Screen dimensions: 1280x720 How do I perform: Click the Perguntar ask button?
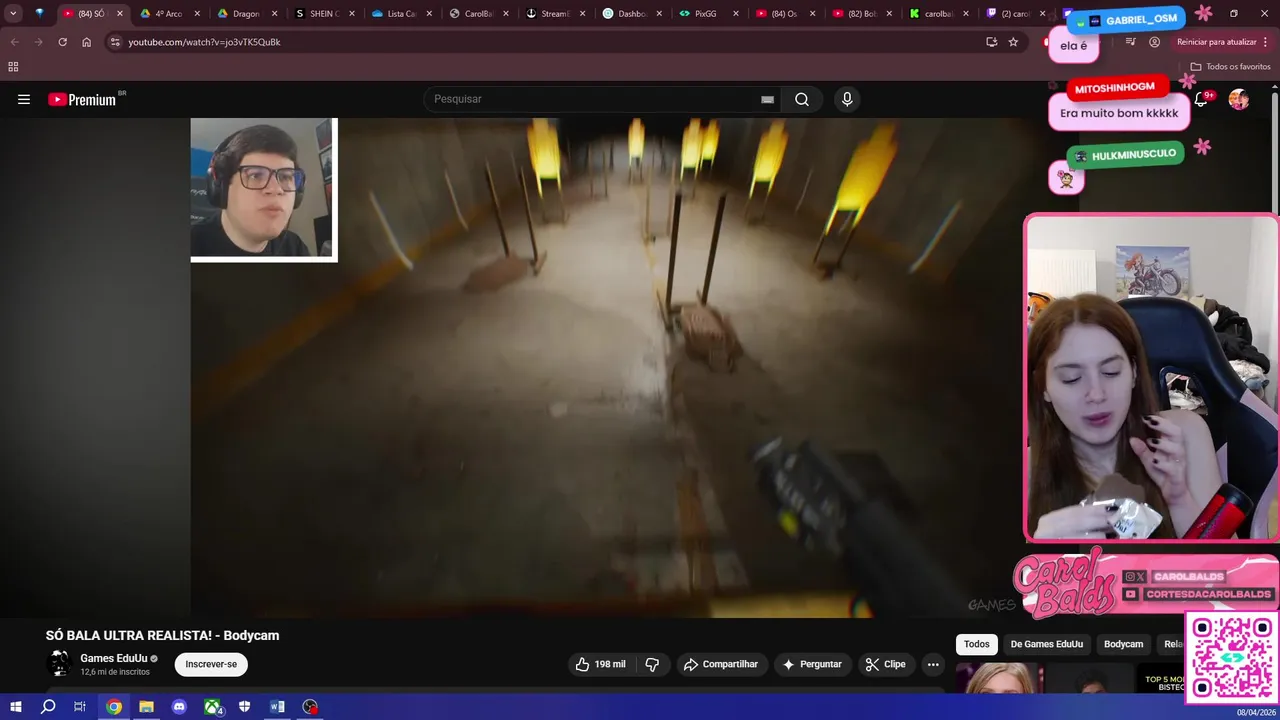[812, 664]
